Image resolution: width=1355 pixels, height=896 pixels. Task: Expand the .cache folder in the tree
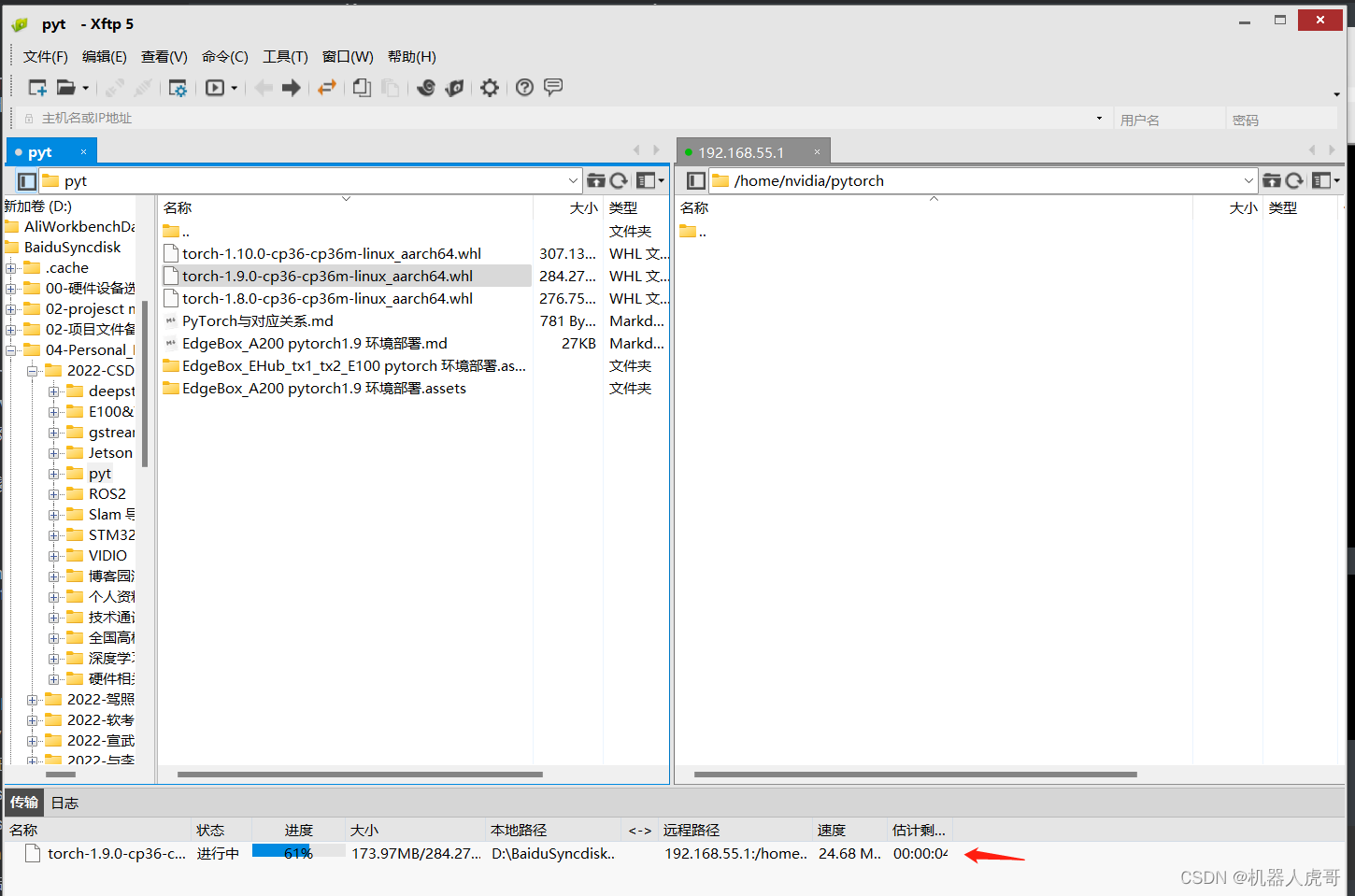[x=11, y=268]
